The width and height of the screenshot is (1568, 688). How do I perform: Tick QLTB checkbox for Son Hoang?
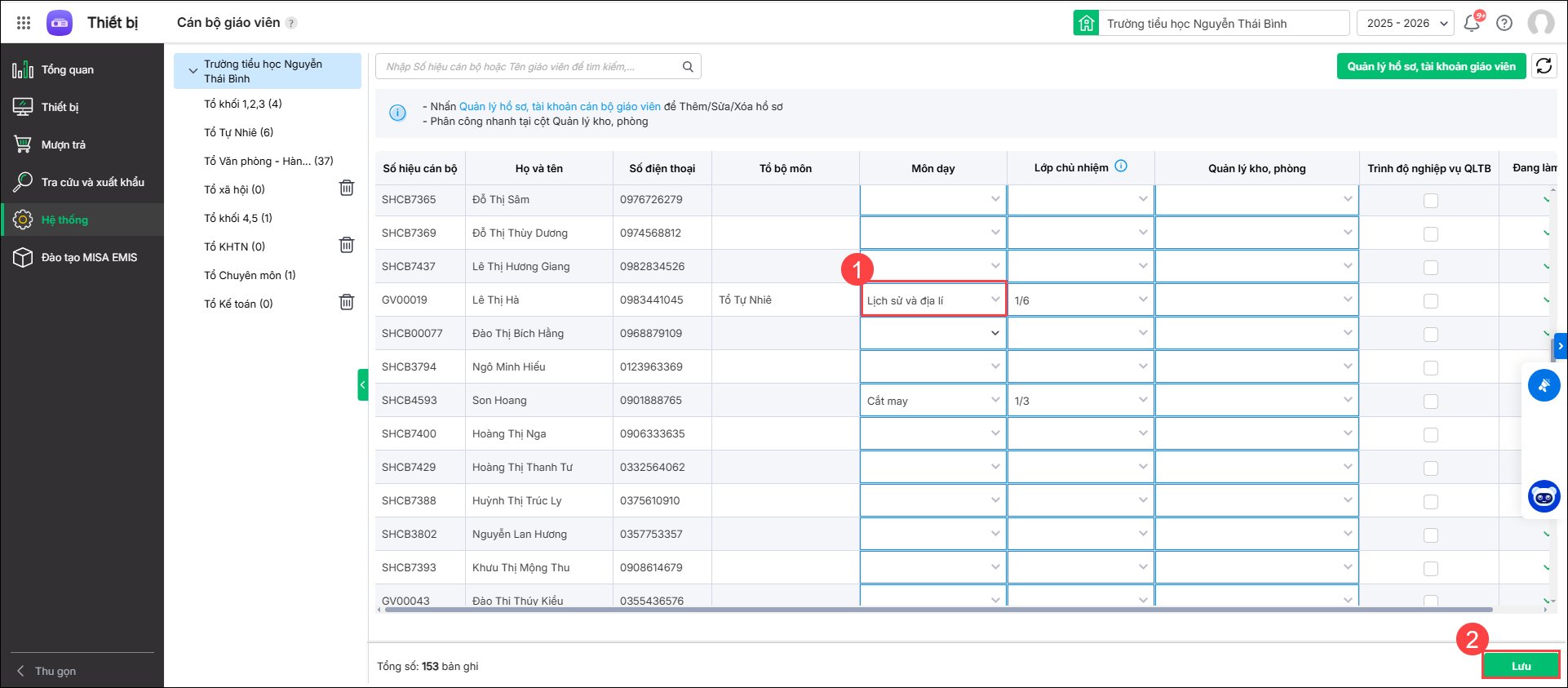click(x=1430, y=402)
